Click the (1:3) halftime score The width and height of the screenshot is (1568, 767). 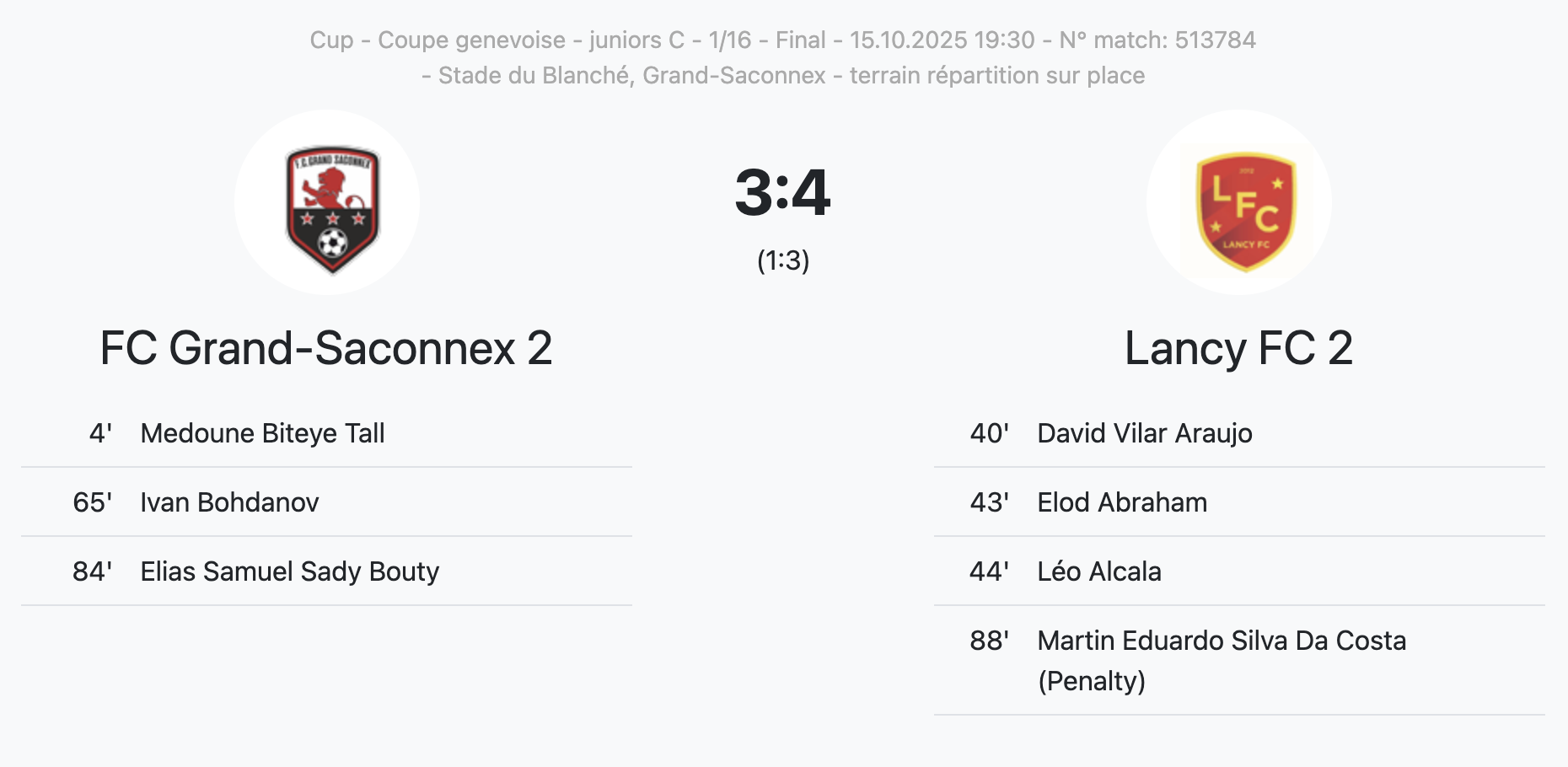(x=783, y=260)
